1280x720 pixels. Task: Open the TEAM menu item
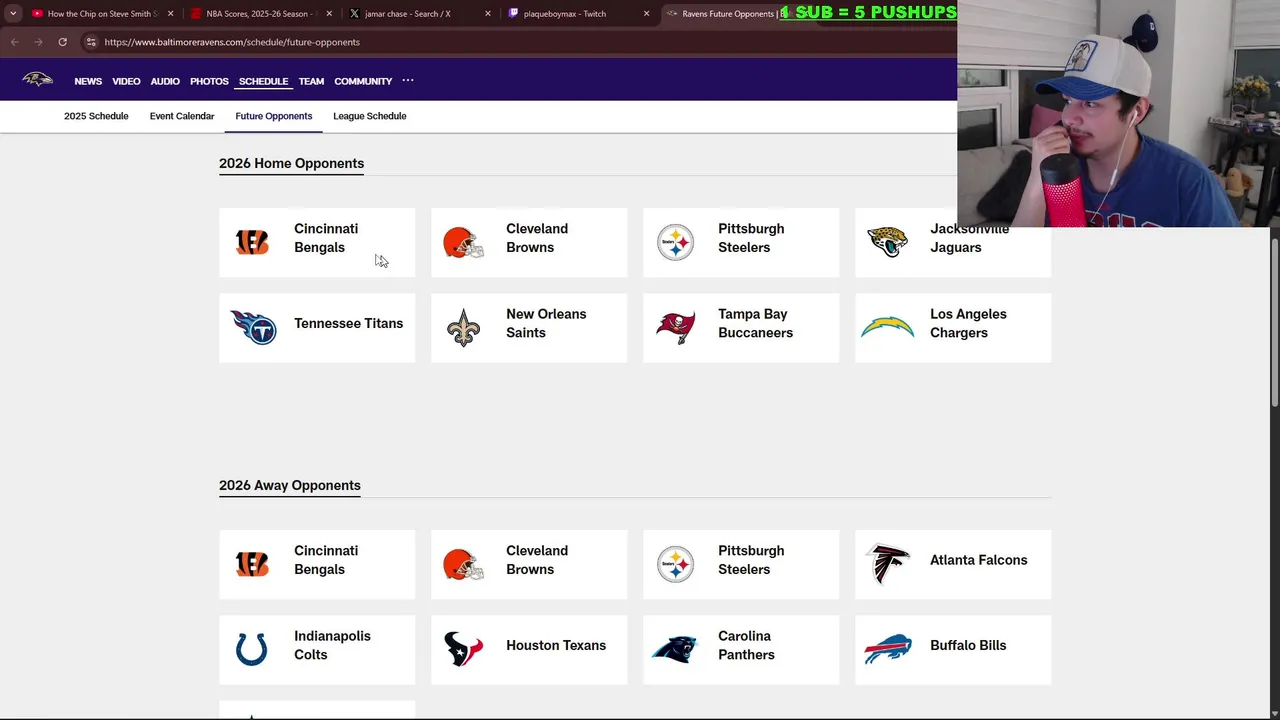coord(311,81)
